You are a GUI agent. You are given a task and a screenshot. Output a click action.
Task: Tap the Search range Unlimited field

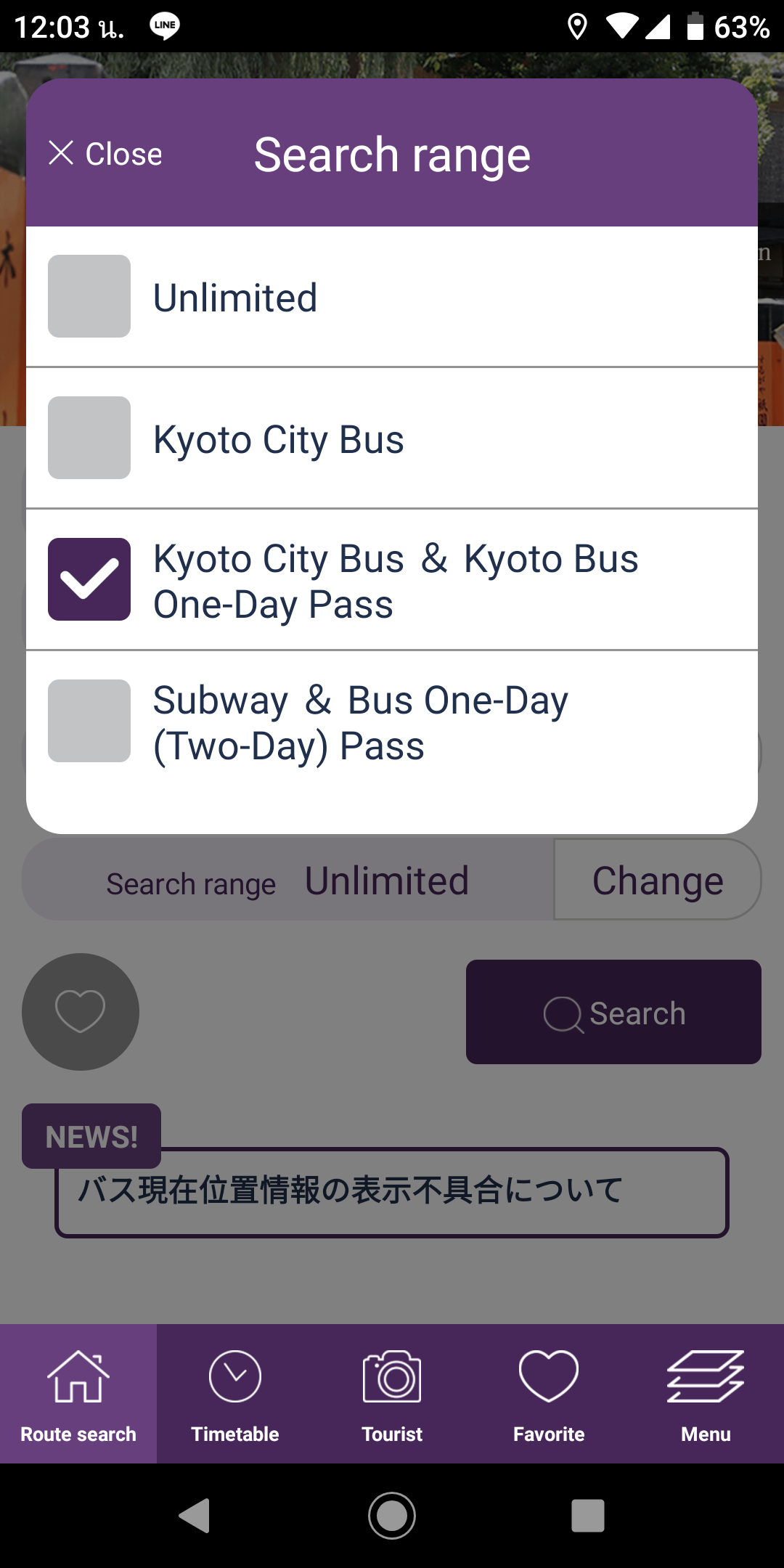[289, 881]
